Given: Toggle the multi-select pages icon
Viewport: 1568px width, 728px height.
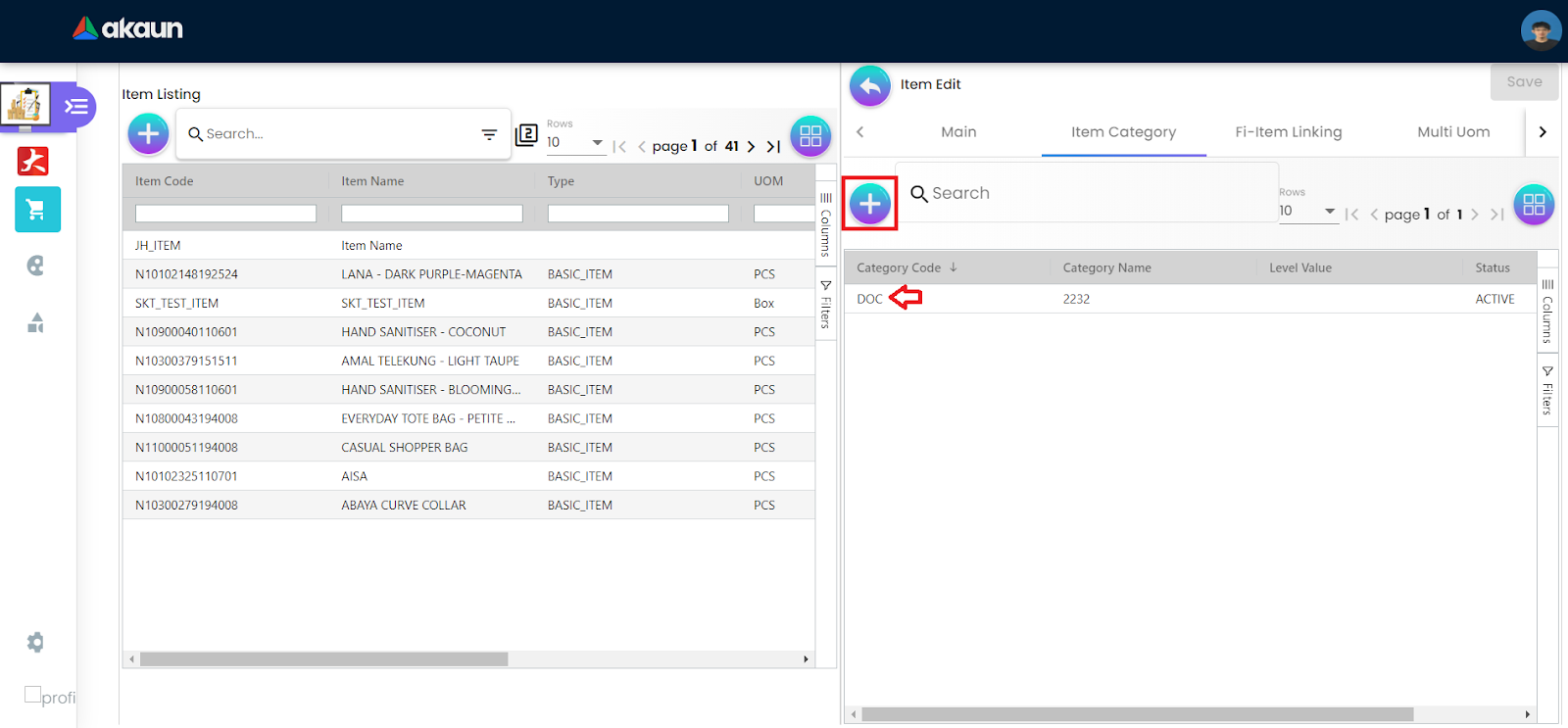Looking at the screenshot, I should [x=526, y=135].
